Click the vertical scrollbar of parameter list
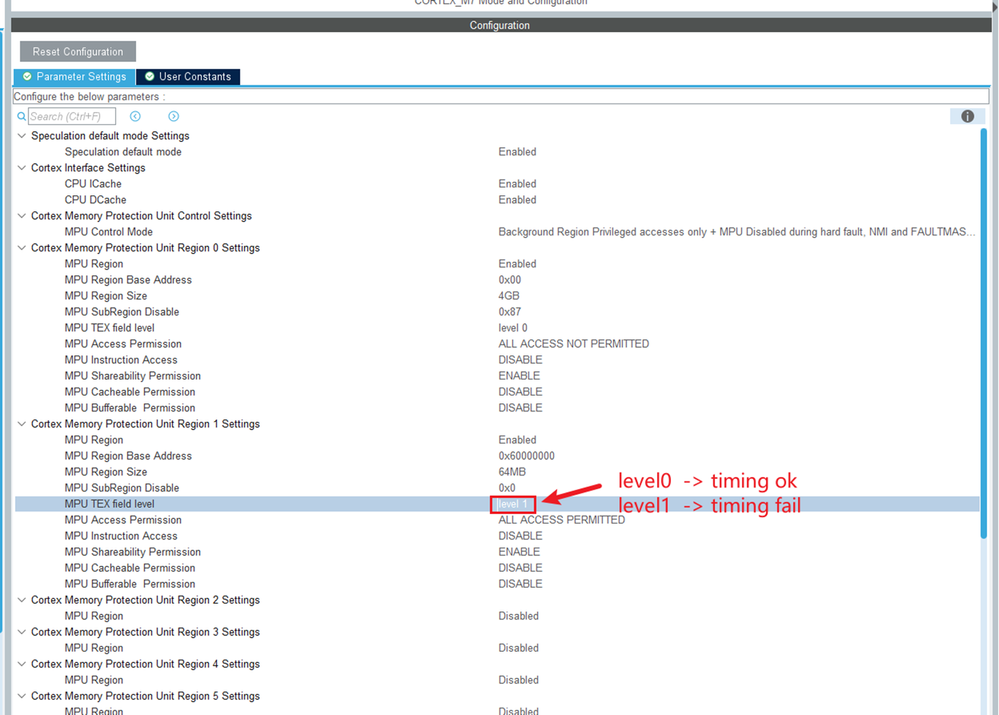The width and height of the screenshot is (999, 715). [984, 331]
